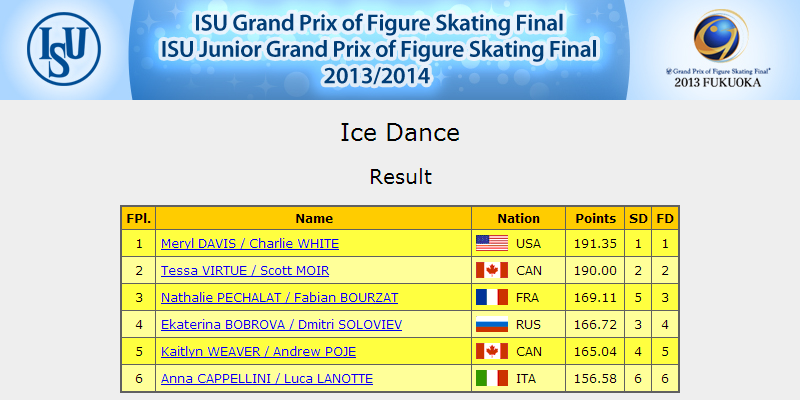The image size is (800, 400).
Task: Click the Italian flag icon
Action: coord(492,378)
